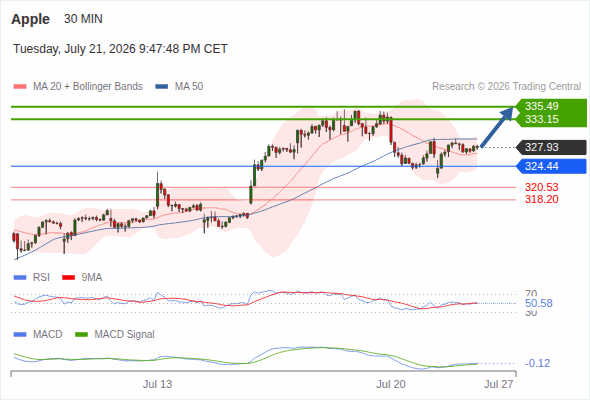
Task: Click the RSI blue legend swatch
Action: (x=20, y=278)
